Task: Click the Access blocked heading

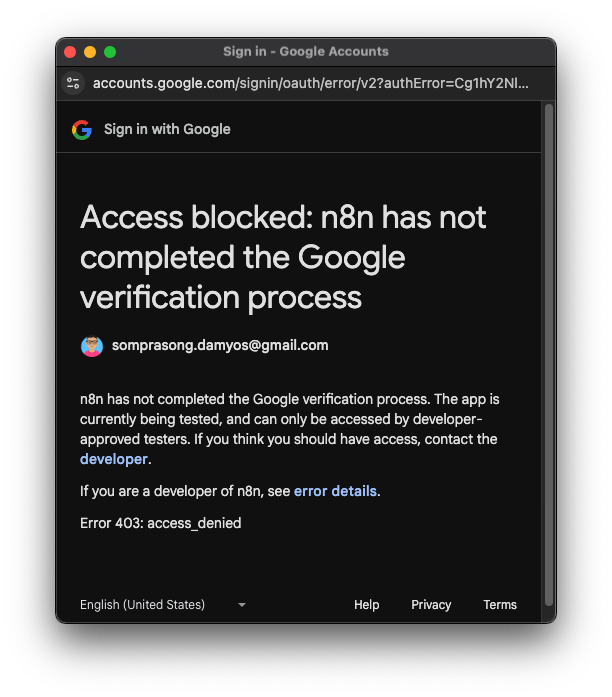Action: (283, 257)
